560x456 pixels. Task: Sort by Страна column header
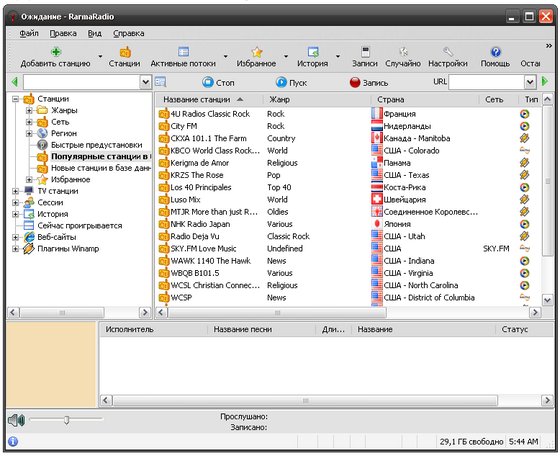click(425, 100)
